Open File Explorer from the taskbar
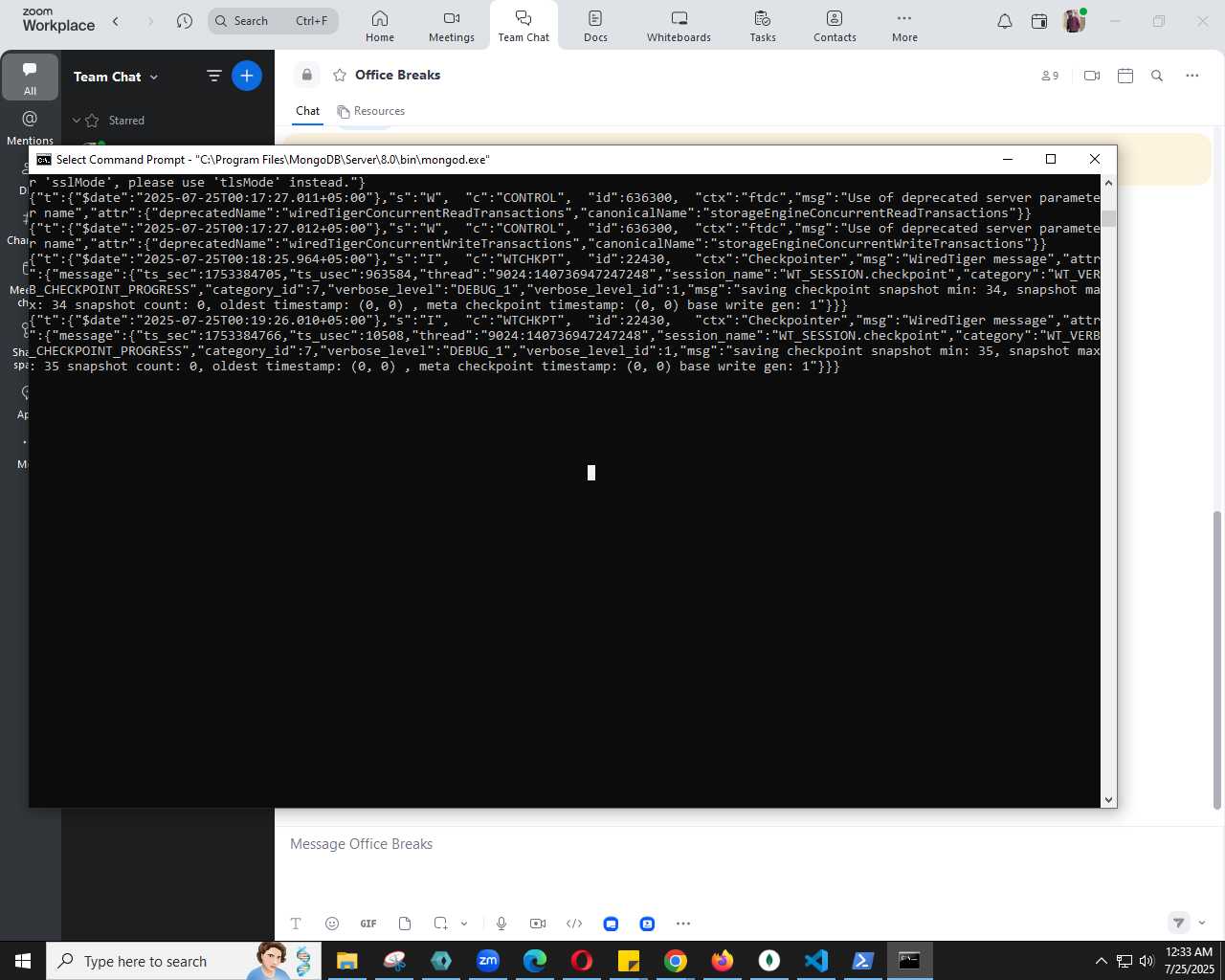The image size is (1225, 980). pos(346,961)
